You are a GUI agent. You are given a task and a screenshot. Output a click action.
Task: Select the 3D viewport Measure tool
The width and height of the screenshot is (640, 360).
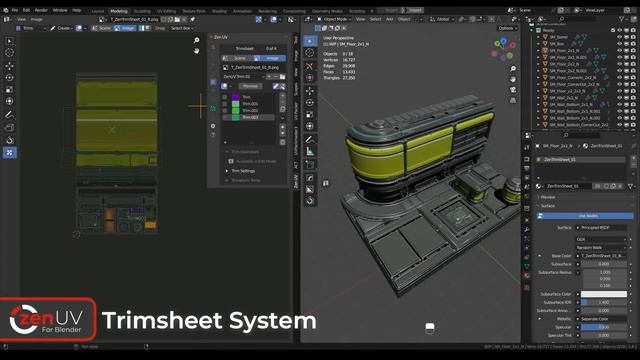310,151
